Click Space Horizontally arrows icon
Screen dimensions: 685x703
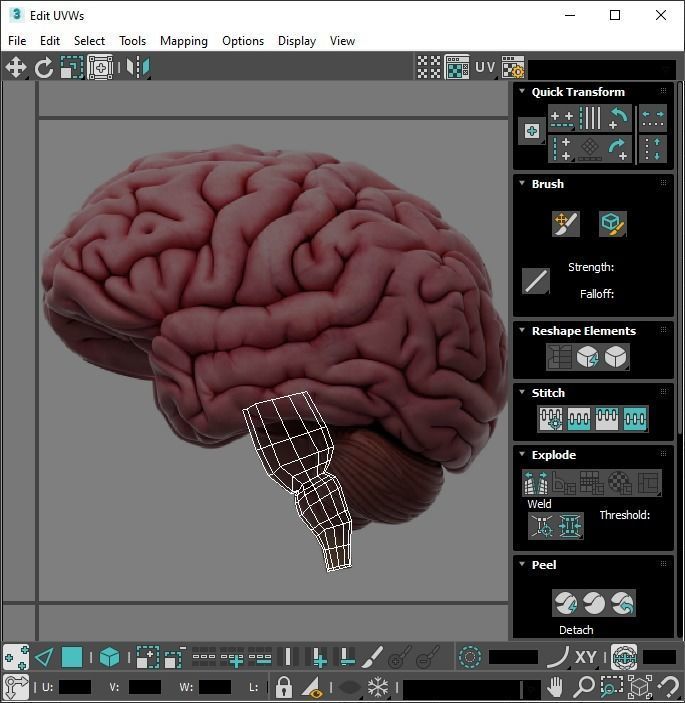(x=653, y=118)
